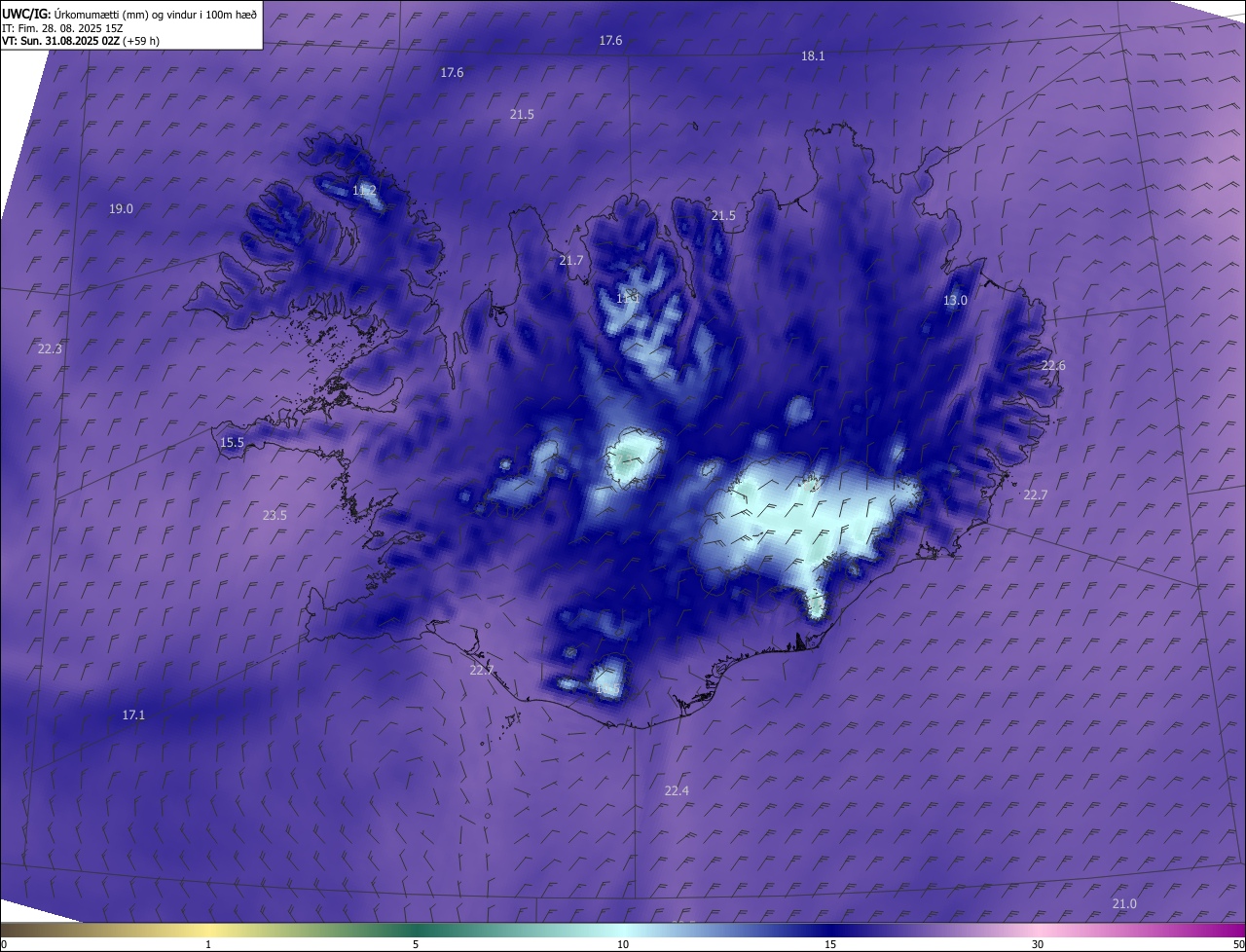Click the 22.6 value label
The width and height of the screenshot is (1246, 952).
point(1053,366)
